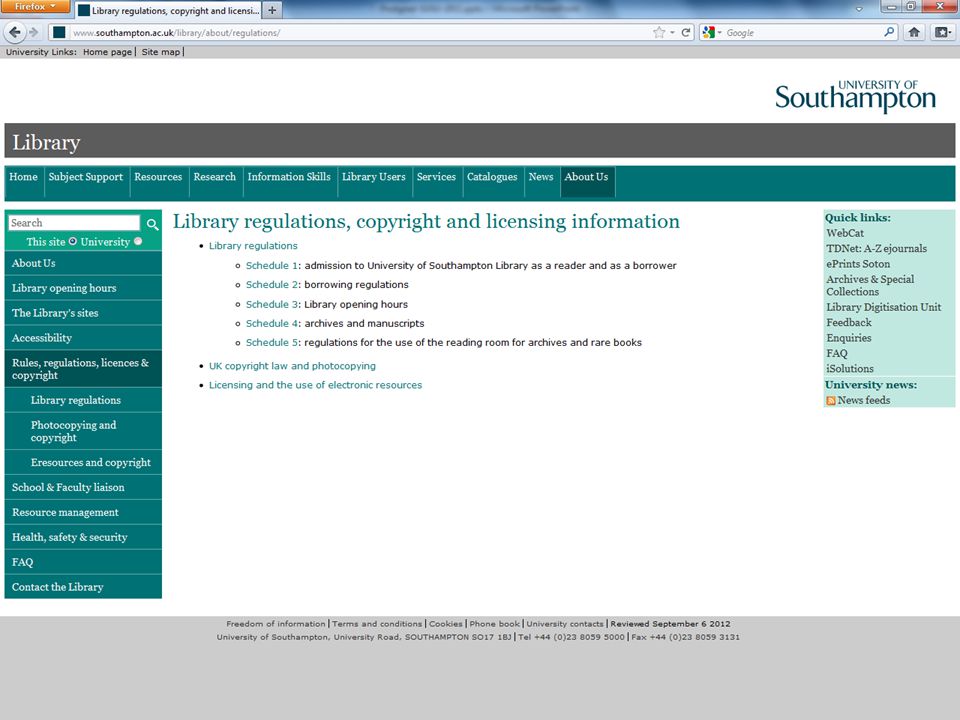Viewport: 960px width, 720px height.
Task: Select the This site radio button
Action: (x=73, y=241)
